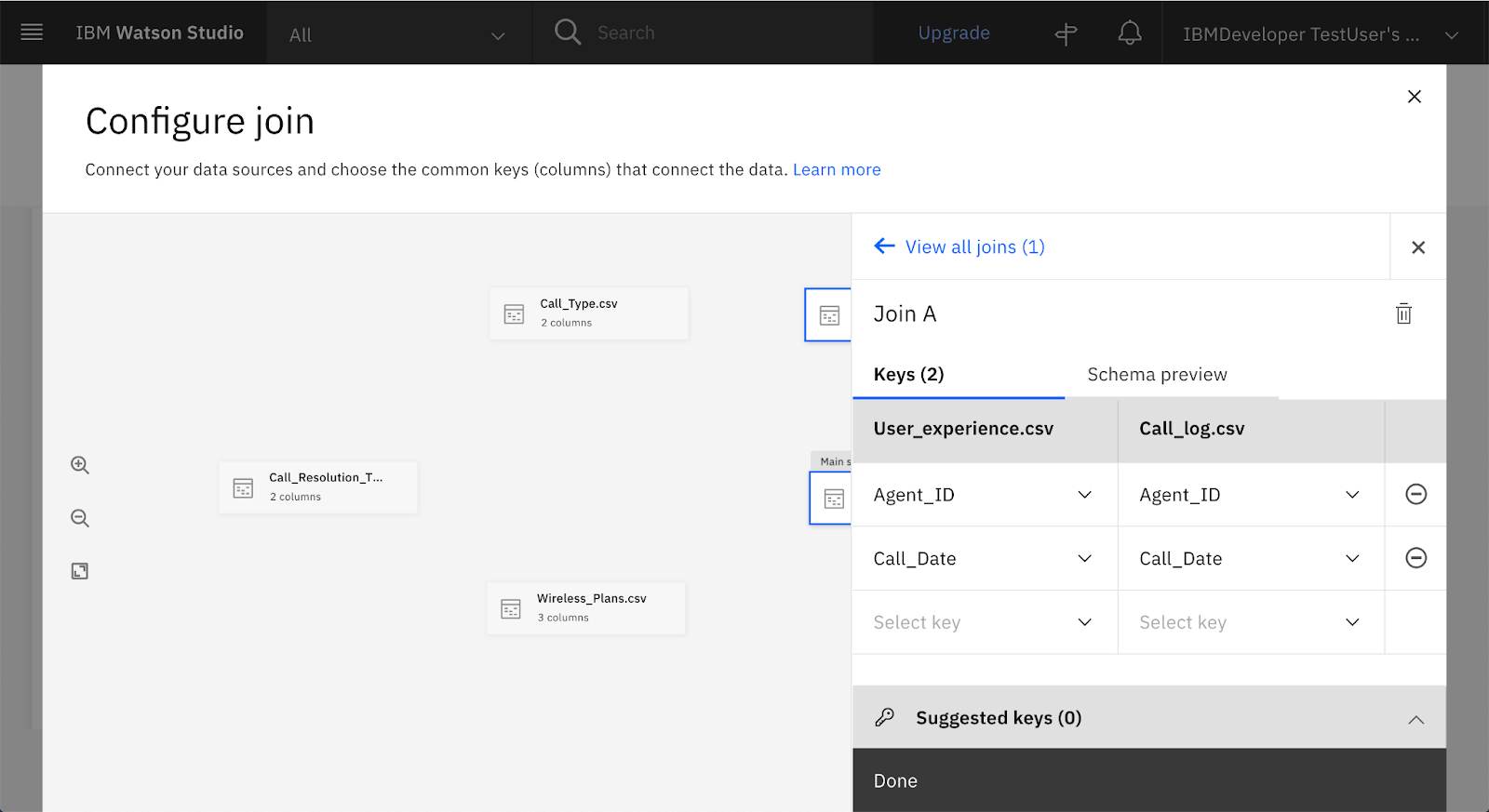Collapse the Suggested keys section
The height and width of the screenshot is (812, 1489).
(x=1415, y=719)
